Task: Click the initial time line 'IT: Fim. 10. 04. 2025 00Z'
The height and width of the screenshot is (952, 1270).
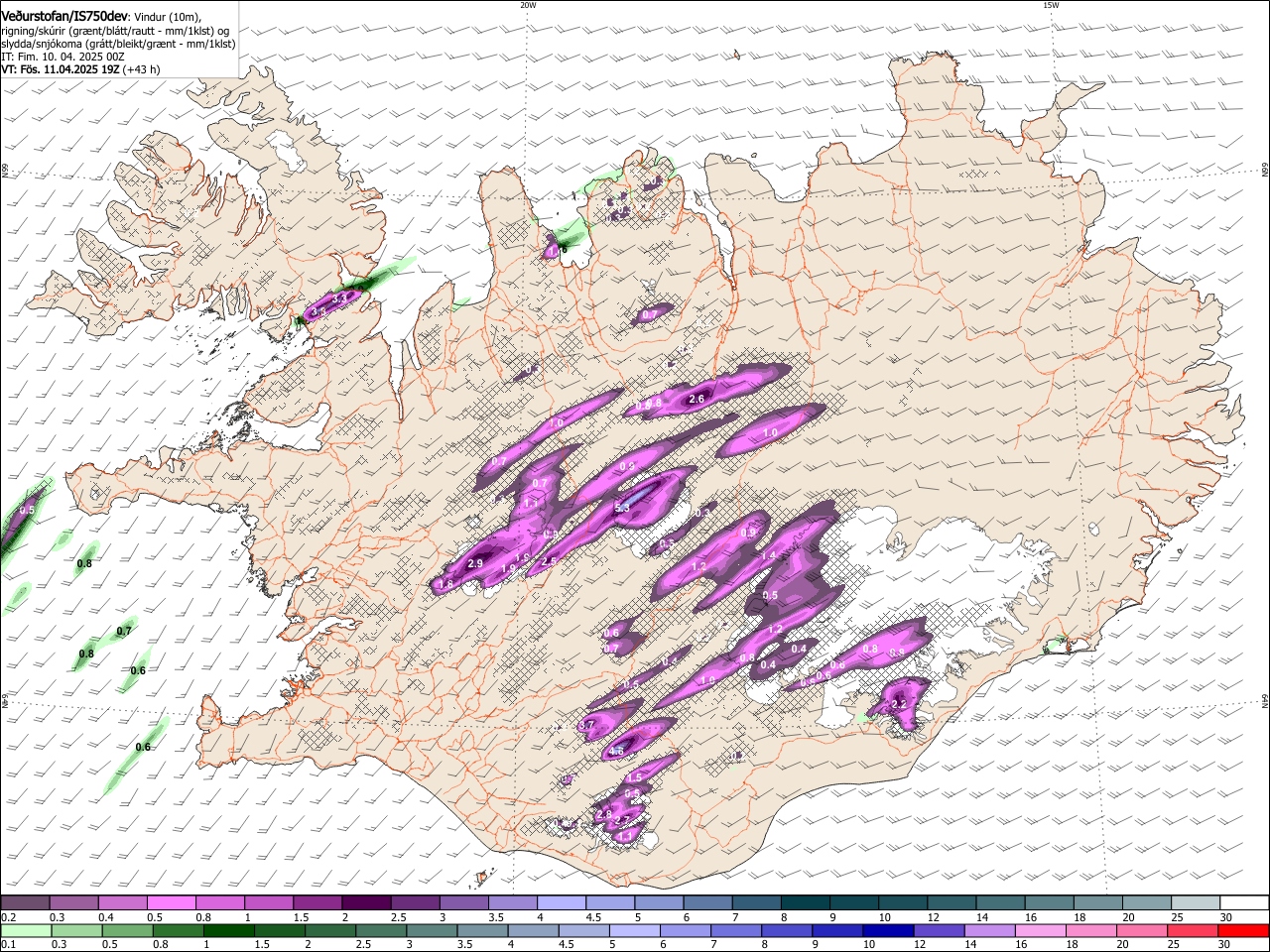Action: (x=63, y=57)
